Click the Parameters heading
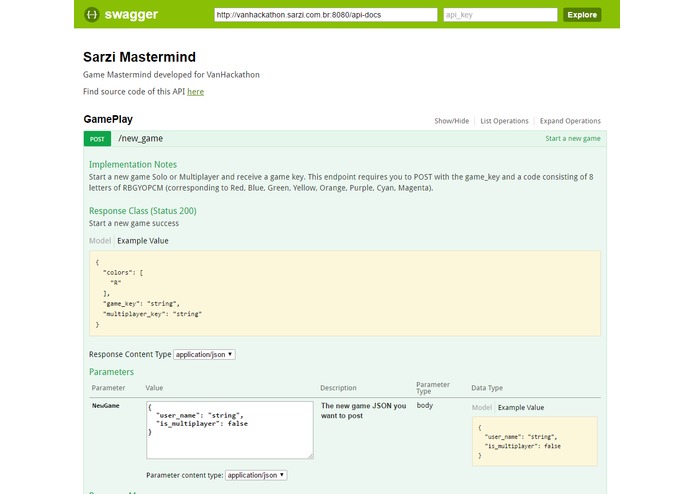The width and height of the screenshot is (695, 494). click(x=111, y=372)
